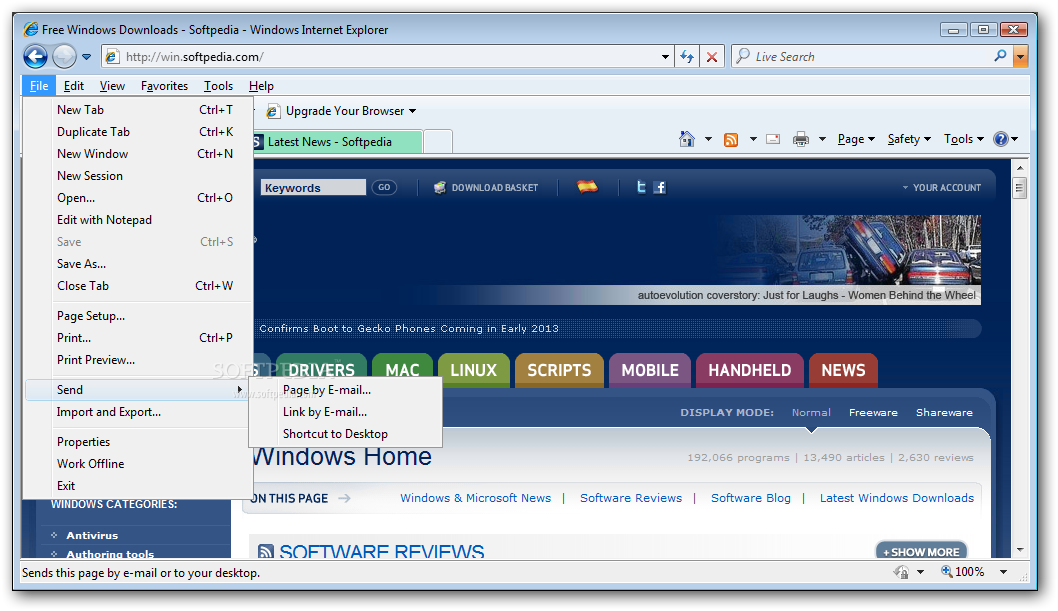Open the Your Account dropdown
1058x611 pixels.
point(942,187)
